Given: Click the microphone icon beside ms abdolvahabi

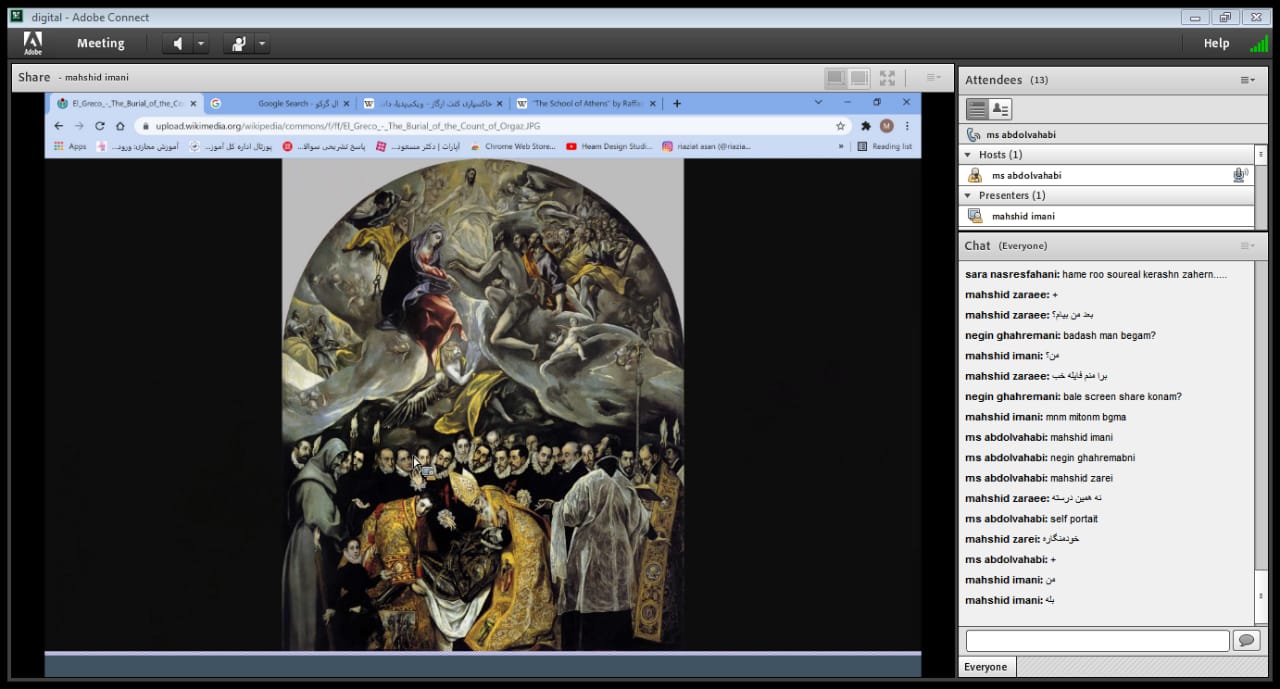Looking at the screenshot, I should point(1240,175).
